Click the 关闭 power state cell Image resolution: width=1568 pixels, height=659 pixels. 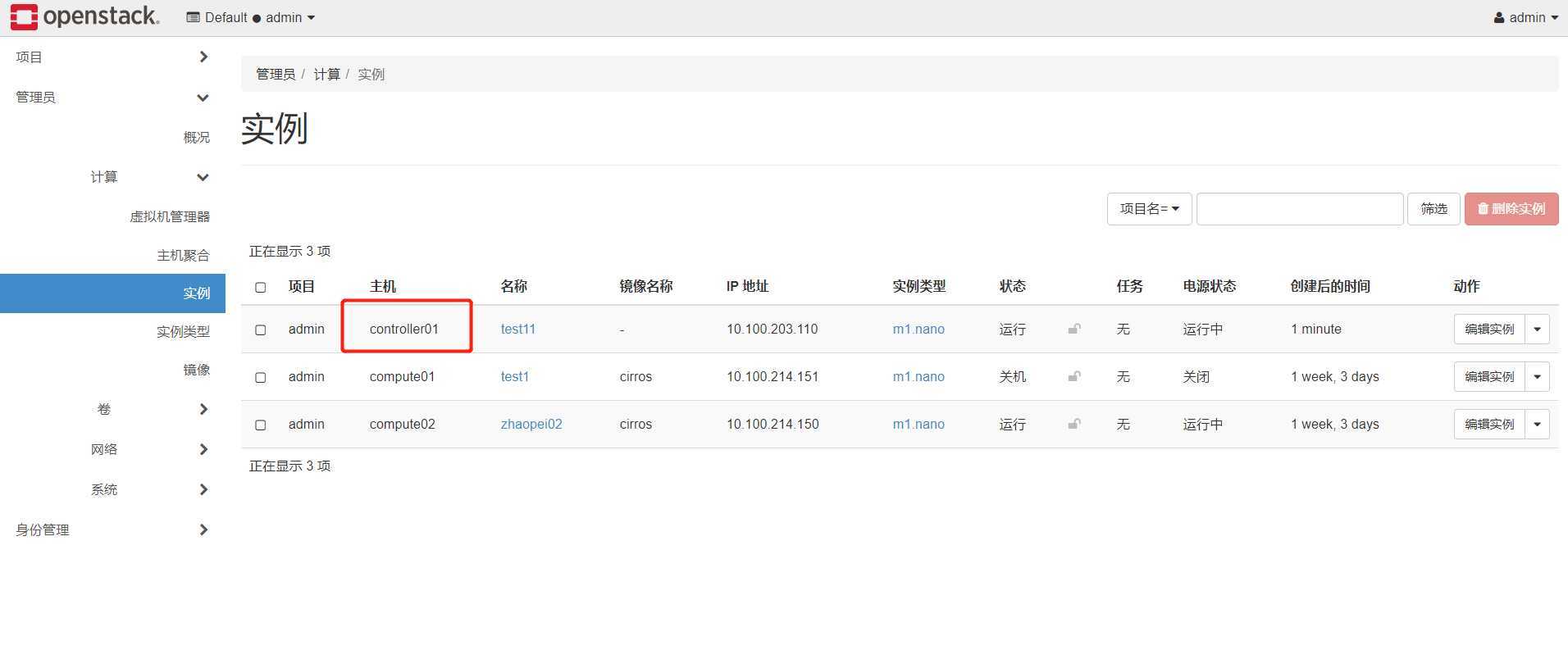(1197, 376)
